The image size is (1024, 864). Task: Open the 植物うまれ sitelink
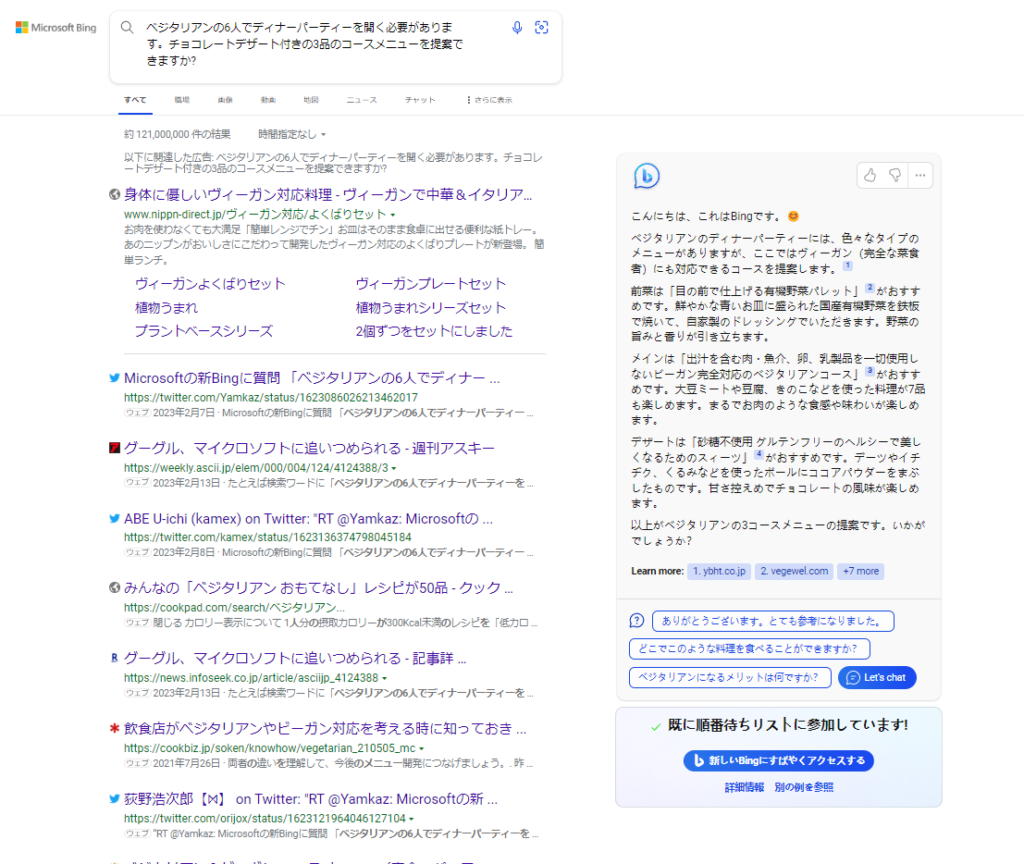pos(167,308)
